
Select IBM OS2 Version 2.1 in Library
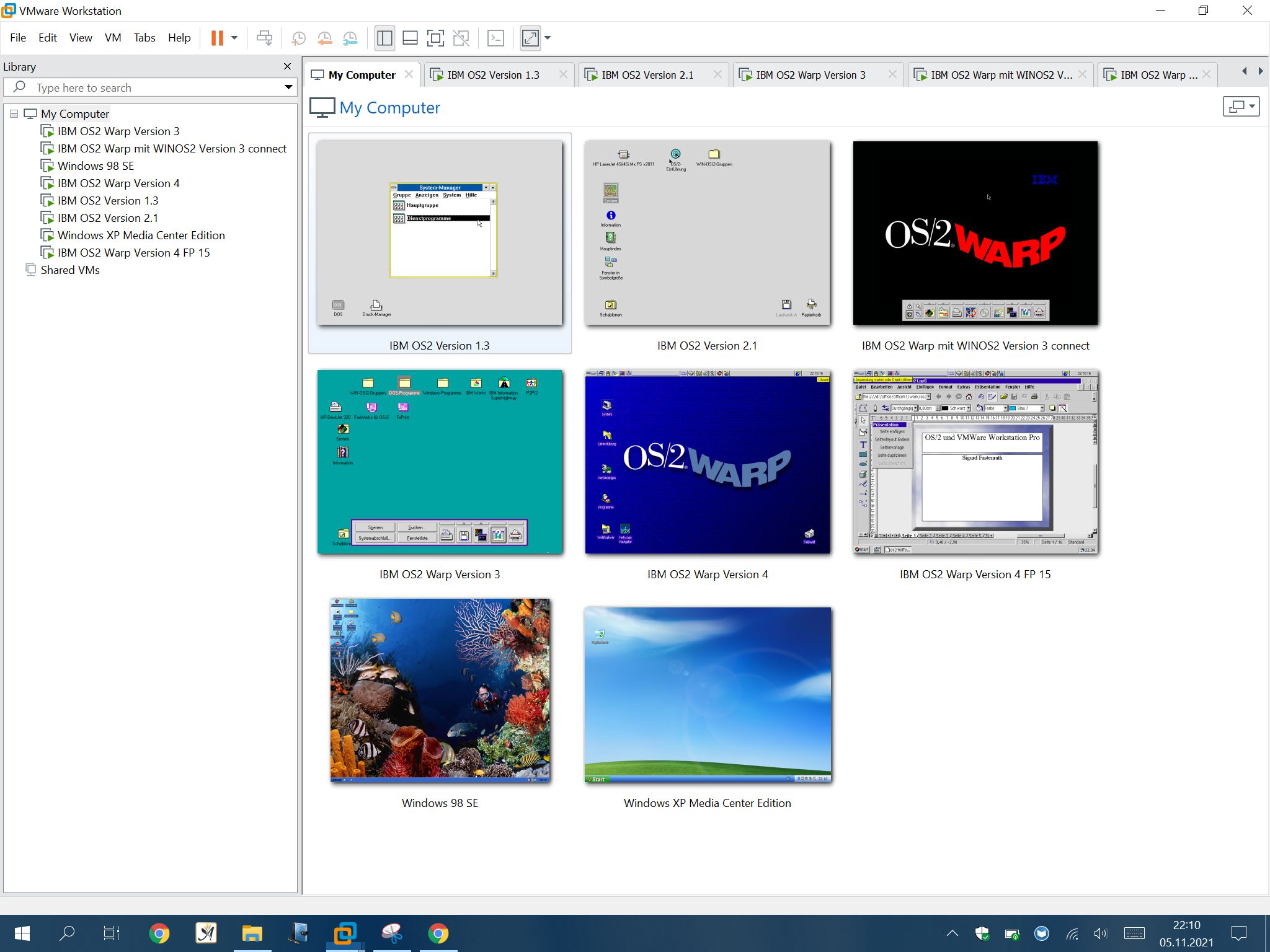coord(108,218)
